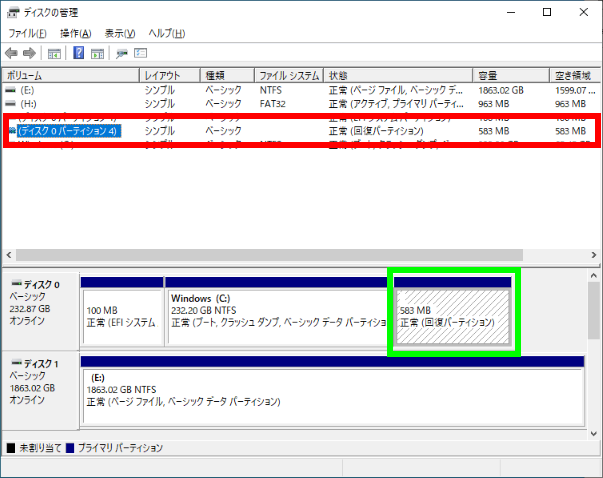Open the ファイル(F) menu

tap(27, 33)
